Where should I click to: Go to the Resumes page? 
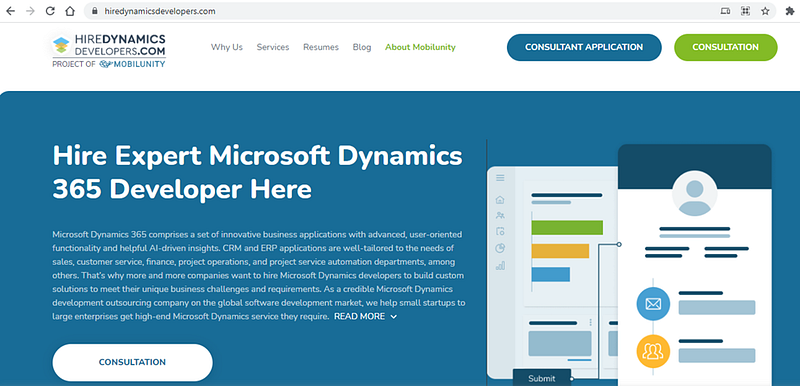pyautogui.click(x=321, y=47)
